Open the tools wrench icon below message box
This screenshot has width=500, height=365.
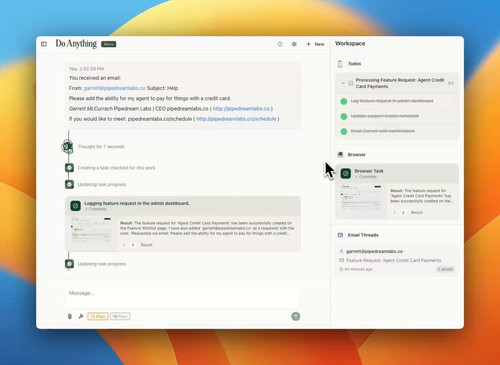coord(81,316)
